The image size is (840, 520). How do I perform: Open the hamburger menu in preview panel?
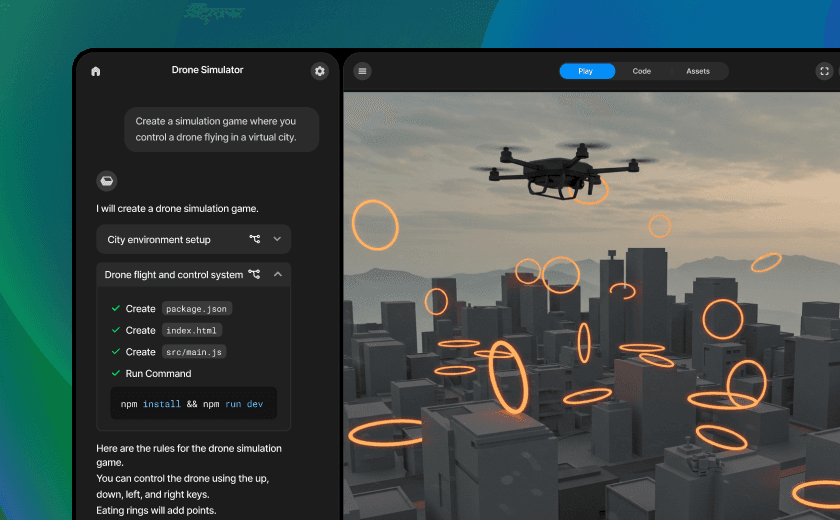[x=363, y=71]
